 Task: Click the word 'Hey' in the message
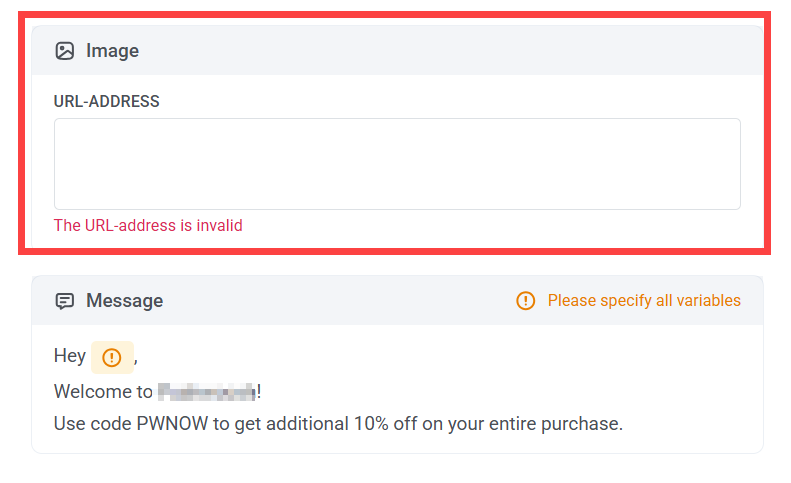click(x=70, y=356)
